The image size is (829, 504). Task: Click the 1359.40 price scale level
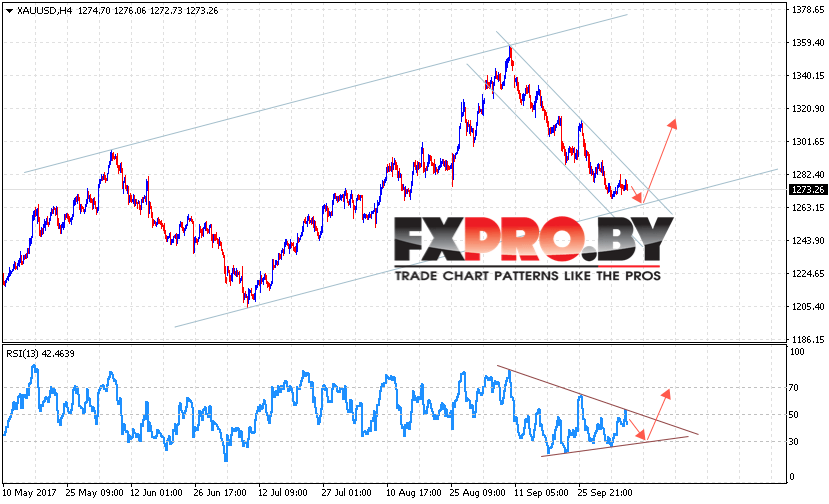pyautogui.click(x=808, y=42)
